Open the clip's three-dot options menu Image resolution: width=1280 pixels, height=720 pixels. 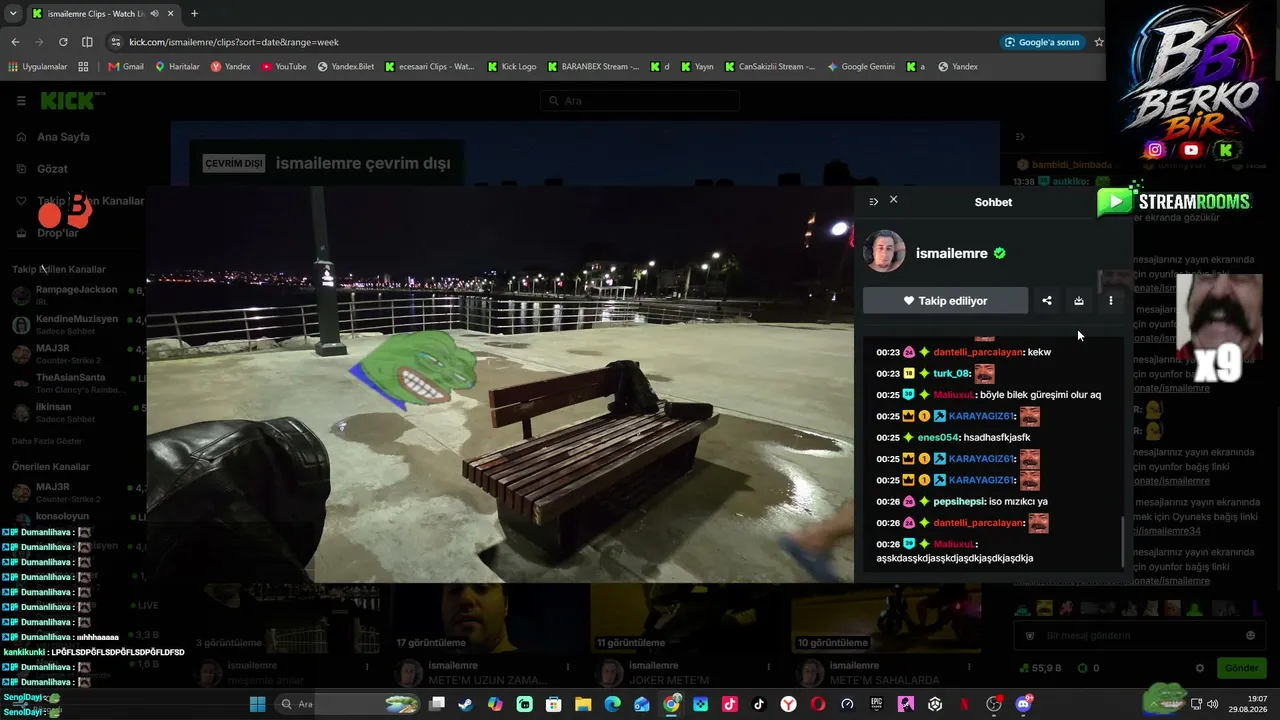1110,300
